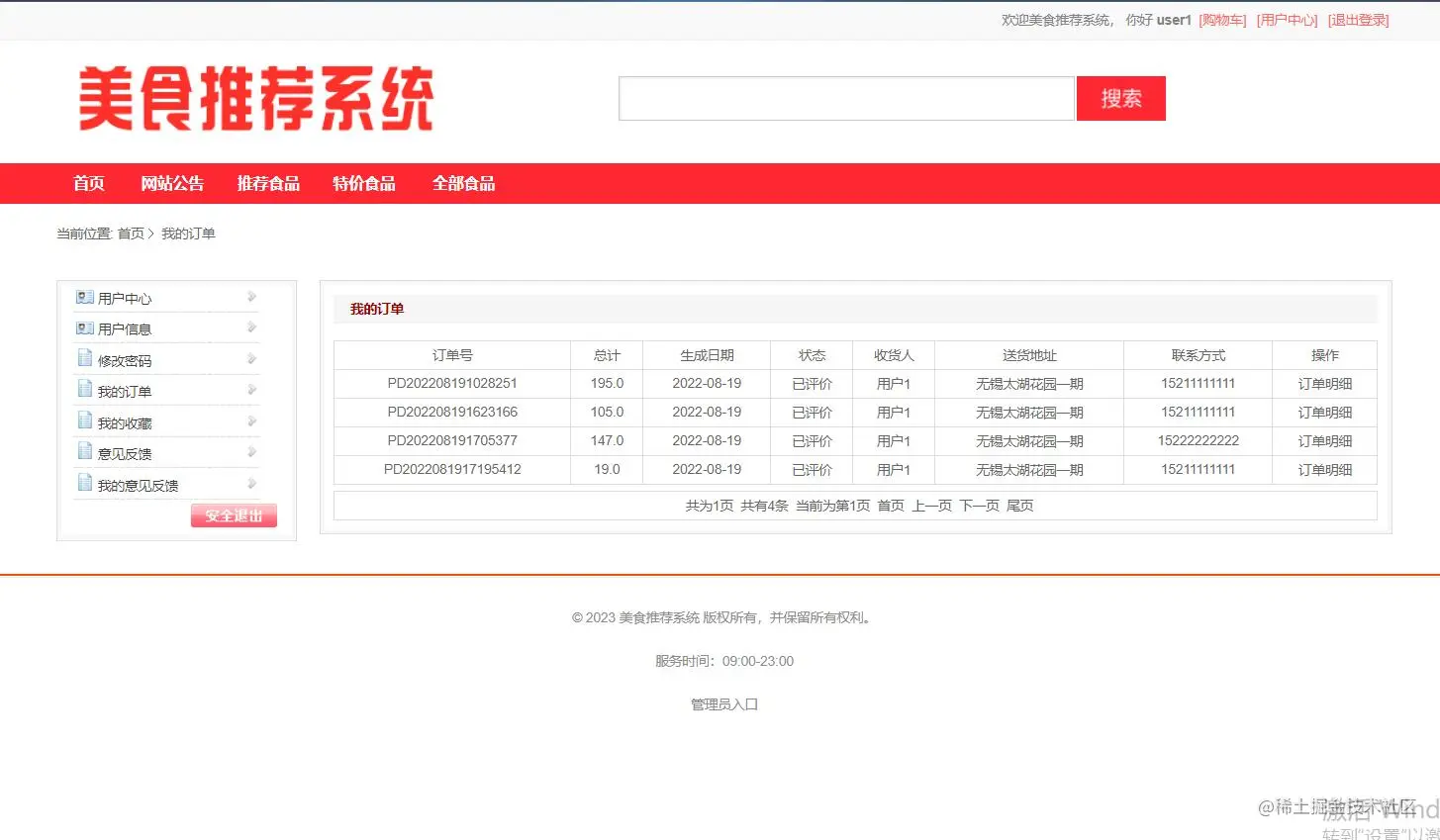Click the phone number 15222222222
The width and height of the screenshot is (1440, 840).
click(x=1199, y=440)
